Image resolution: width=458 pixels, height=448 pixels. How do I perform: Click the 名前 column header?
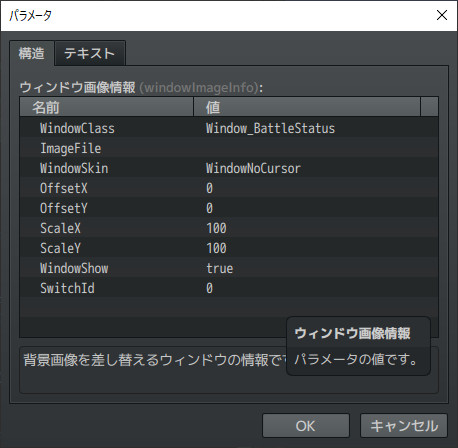tap(107, 107)
